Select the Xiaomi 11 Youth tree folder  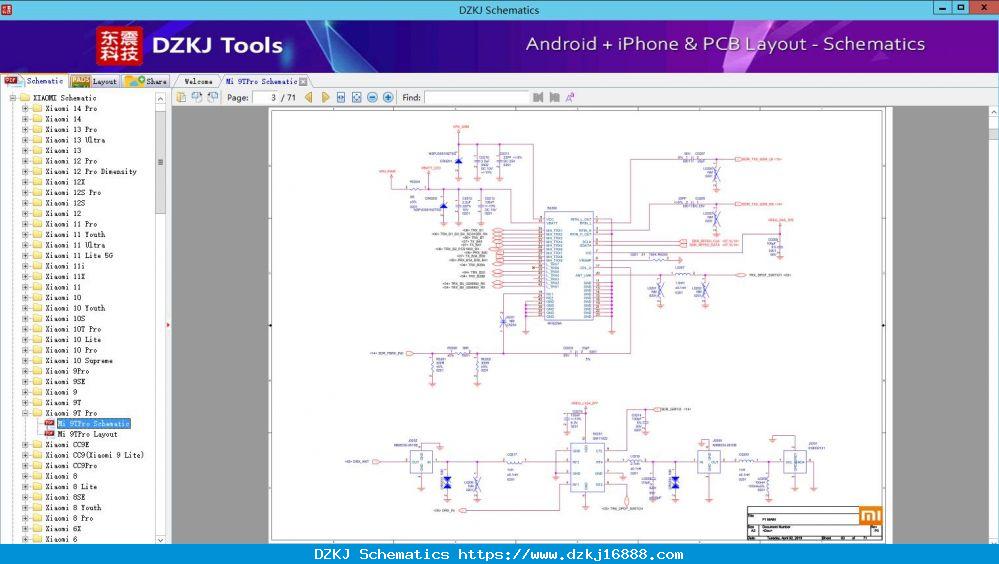75,235
